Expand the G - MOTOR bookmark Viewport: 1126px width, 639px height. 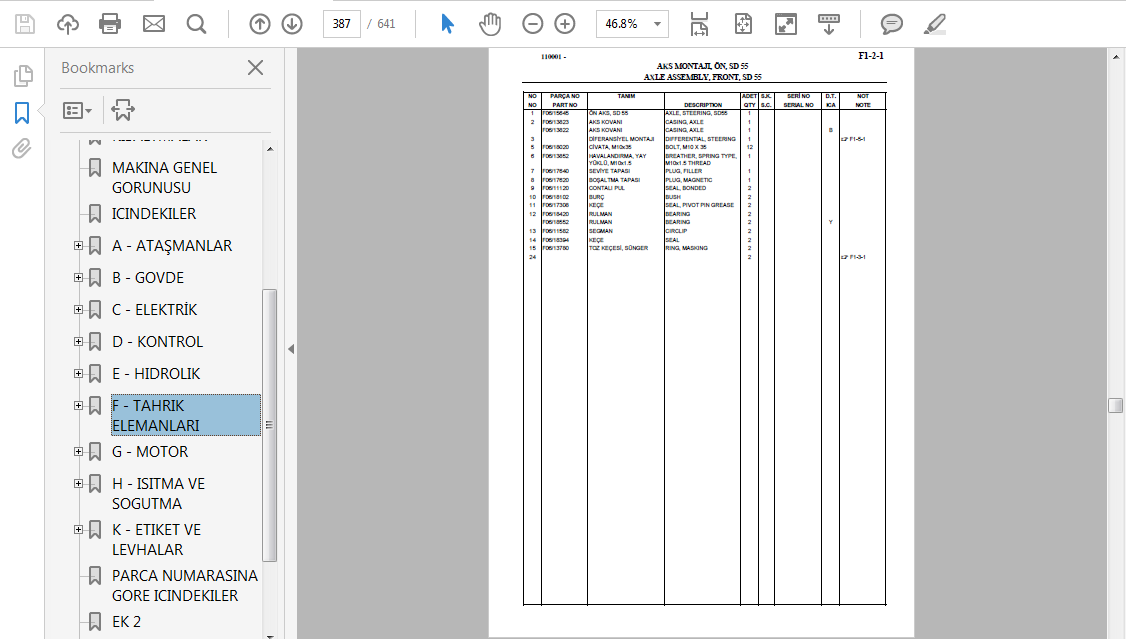pyautogui.click(x=78, y=452)
